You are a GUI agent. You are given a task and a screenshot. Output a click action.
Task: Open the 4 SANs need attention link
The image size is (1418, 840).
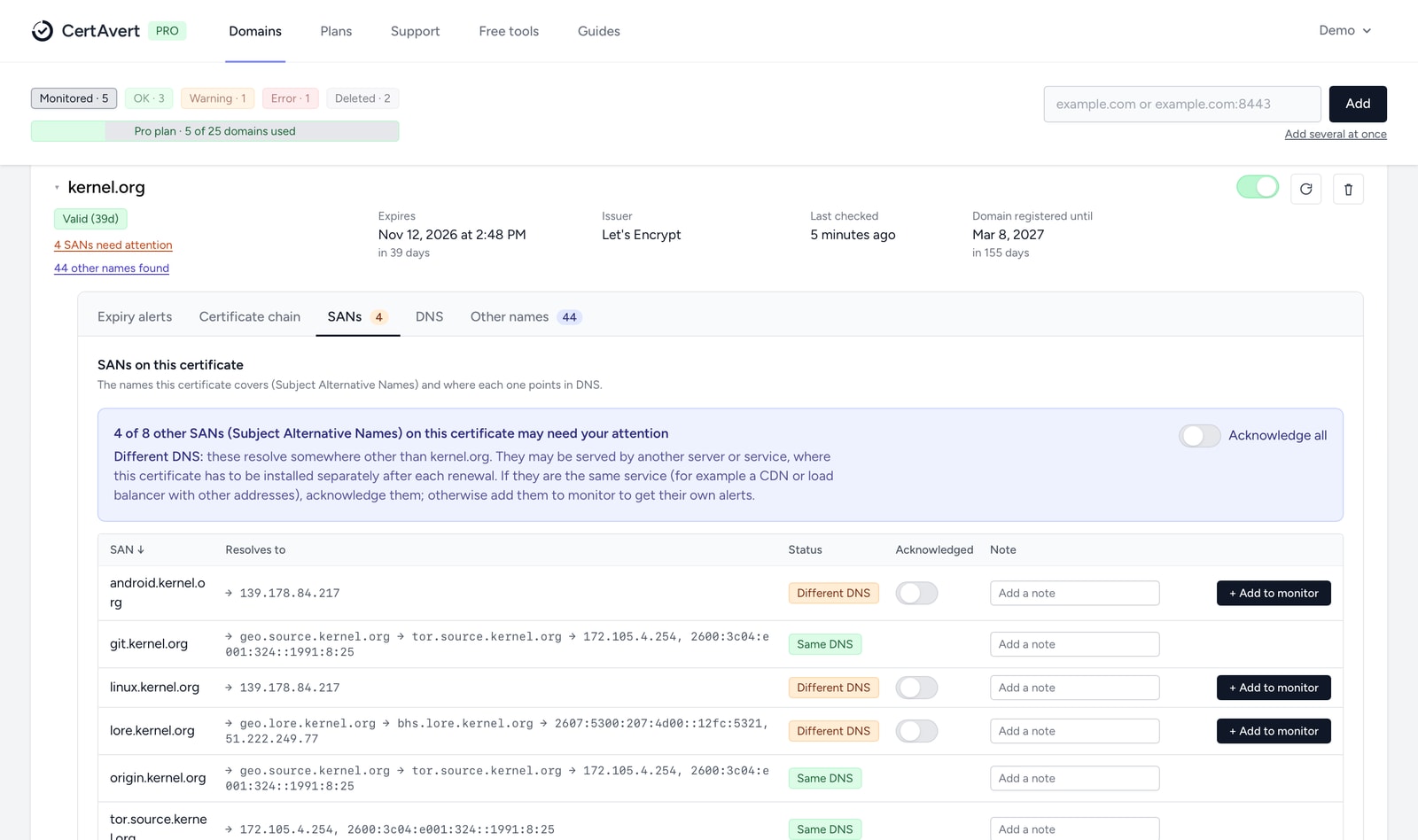113,245
